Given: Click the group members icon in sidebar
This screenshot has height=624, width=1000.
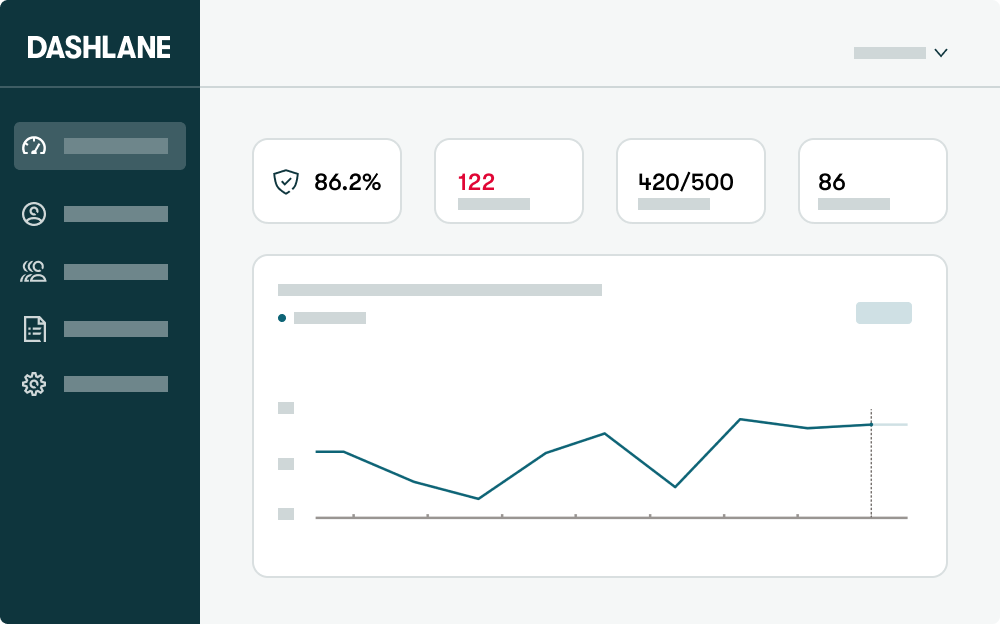Looking at the screenshot, I should 34,271.
